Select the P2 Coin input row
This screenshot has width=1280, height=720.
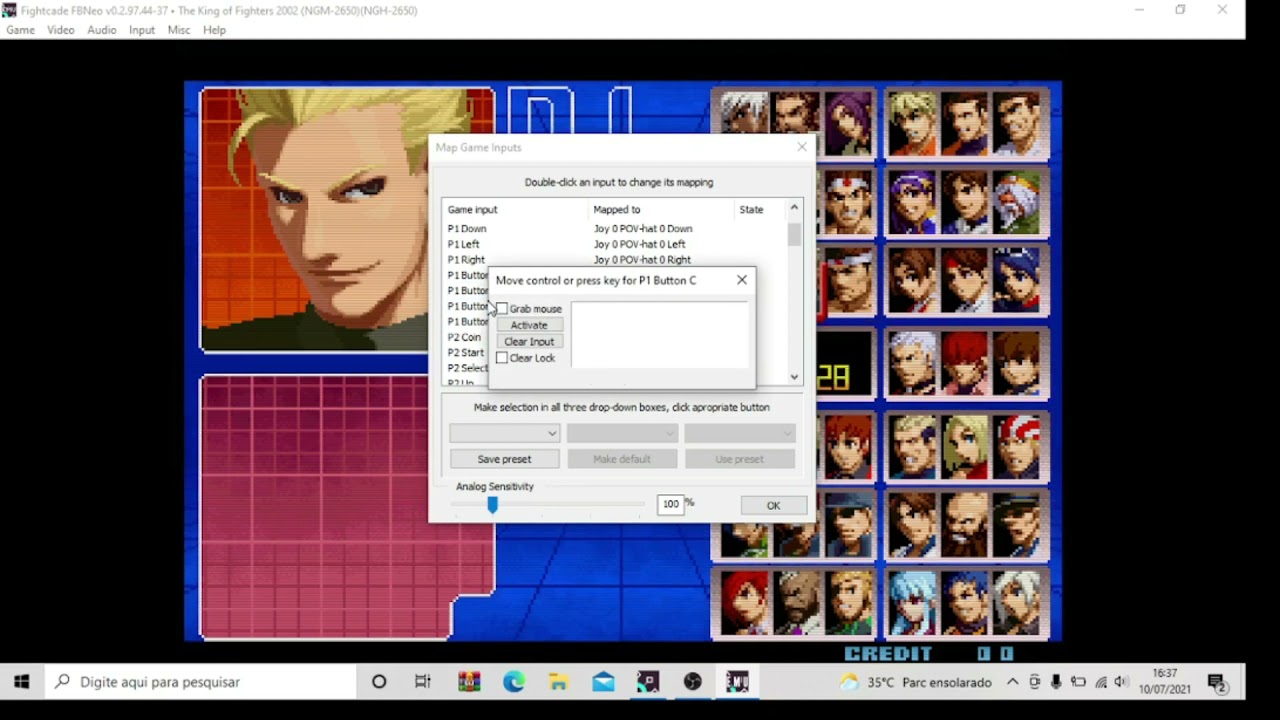click(466, 337)
